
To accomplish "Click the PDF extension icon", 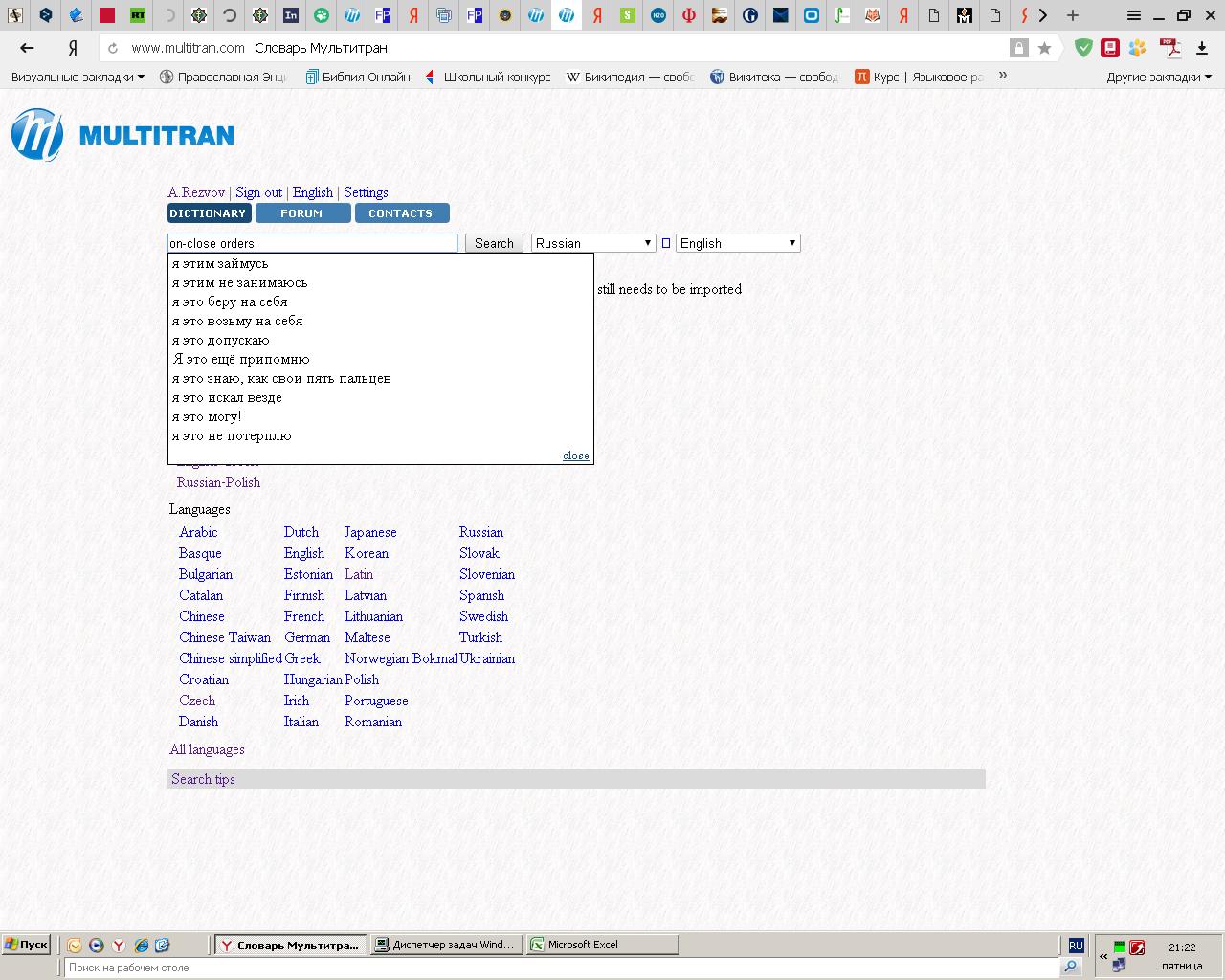I will 1170,48.
